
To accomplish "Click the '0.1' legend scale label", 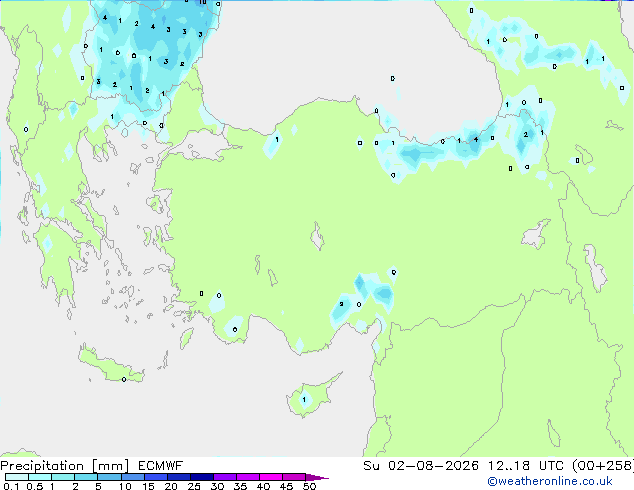I will tap(11, 486).
